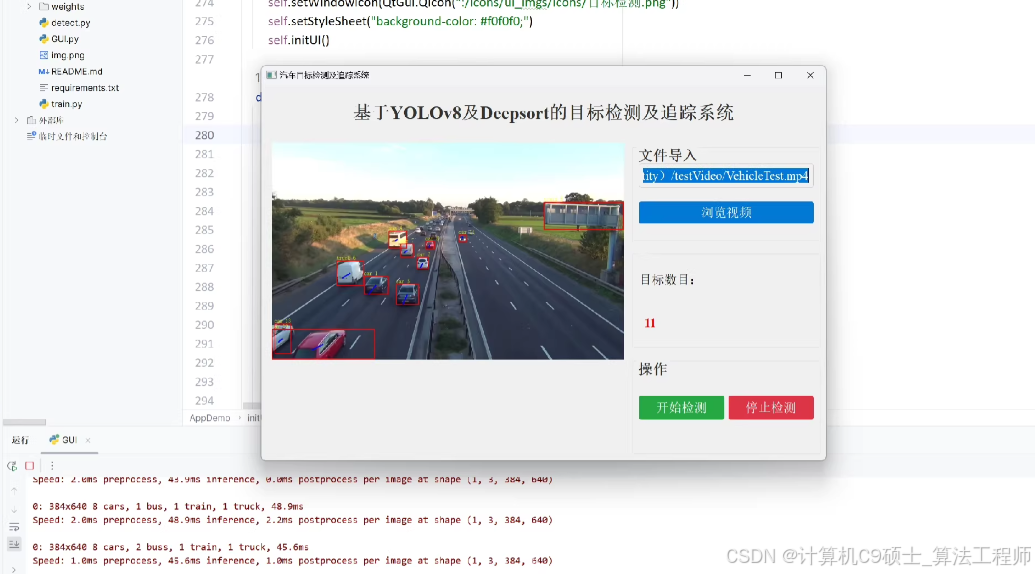Toggle scroll to end in console

coord(14,544)
